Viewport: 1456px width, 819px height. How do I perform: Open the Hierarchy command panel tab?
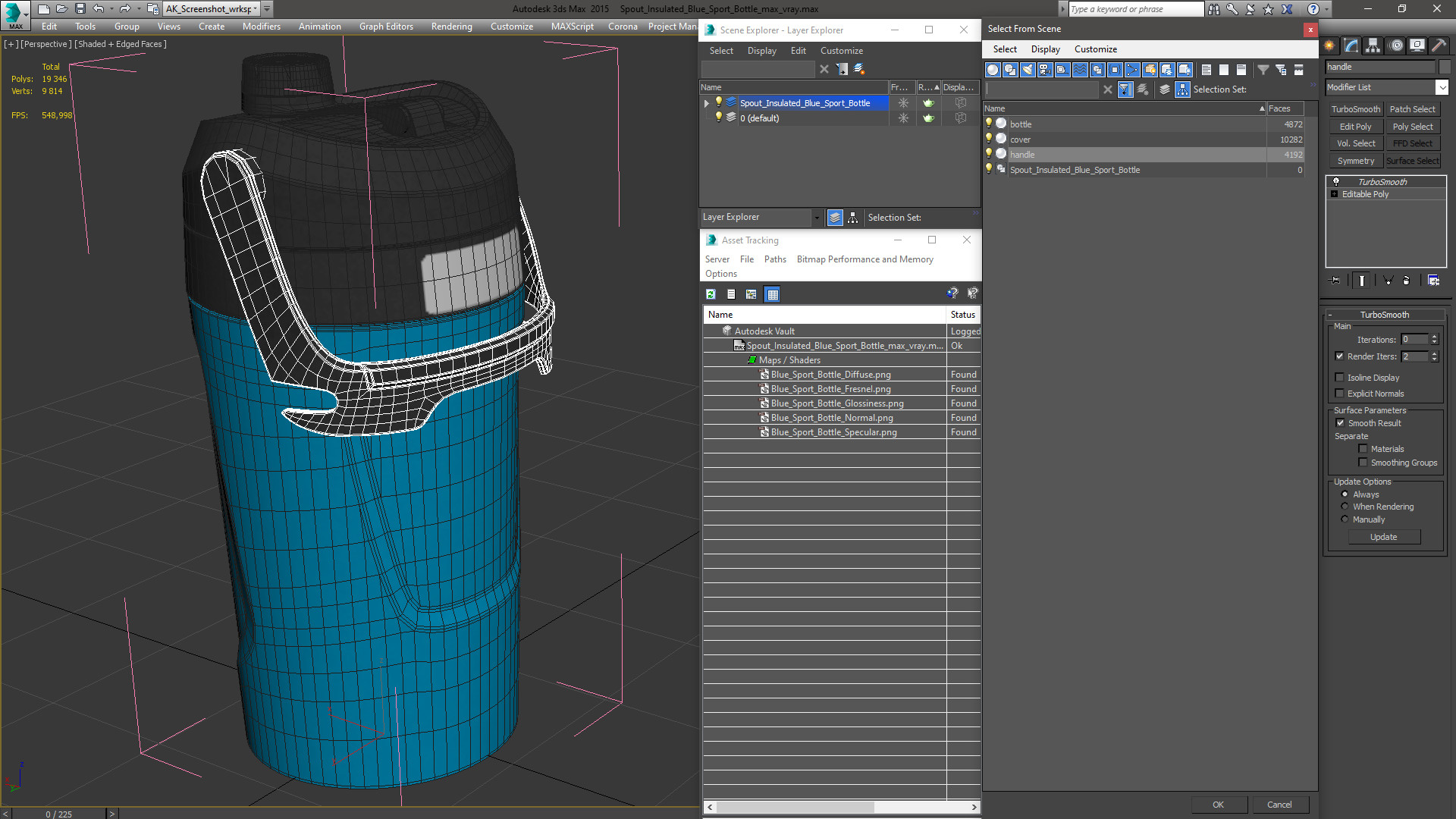coord(1373,45)
